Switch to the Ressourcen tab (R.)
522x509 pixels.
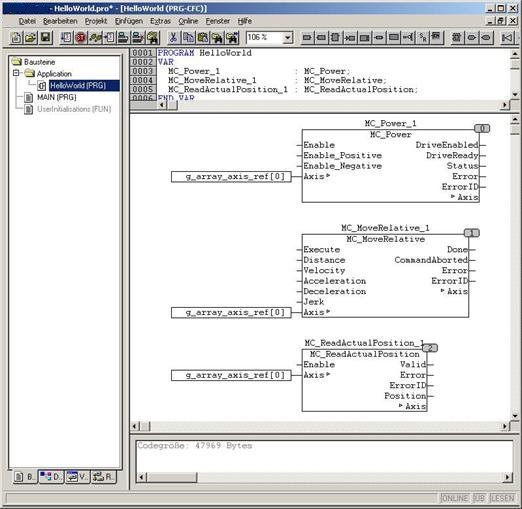point(103,477)
